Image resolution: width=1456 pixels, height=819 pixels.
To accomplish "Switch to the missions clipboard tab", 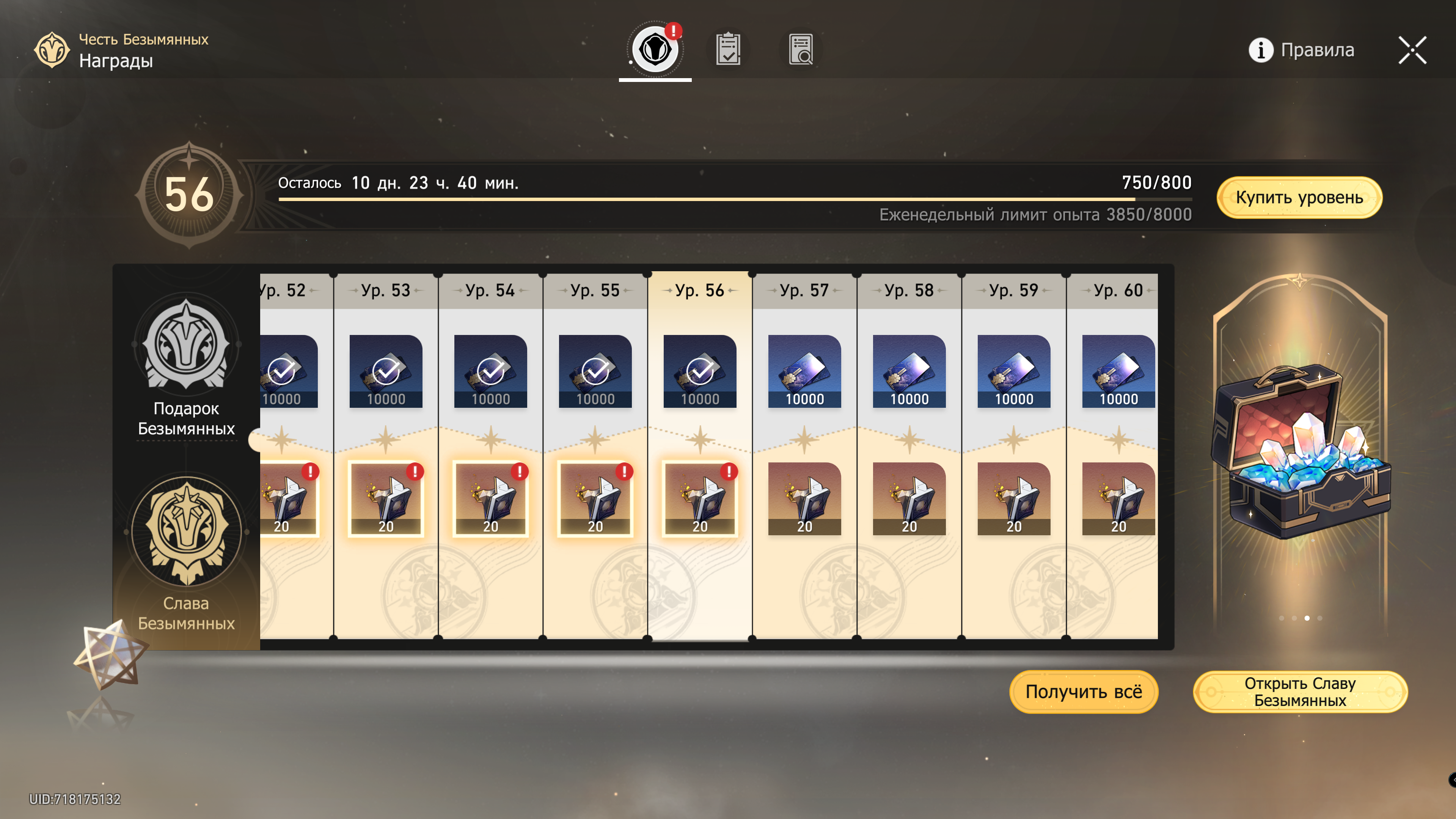I will (x=728, y=49).
